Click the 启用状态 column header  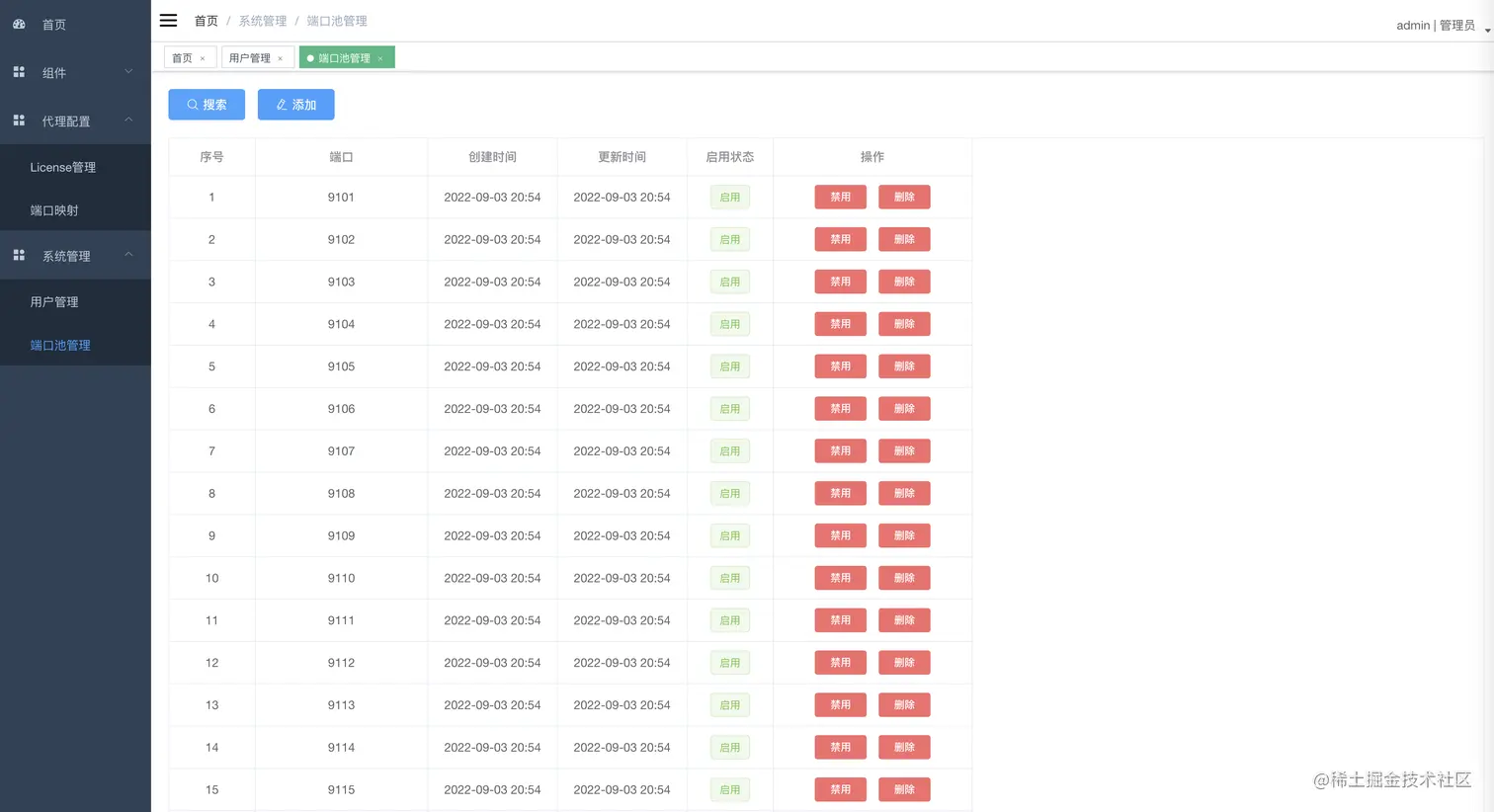[730, 157]
